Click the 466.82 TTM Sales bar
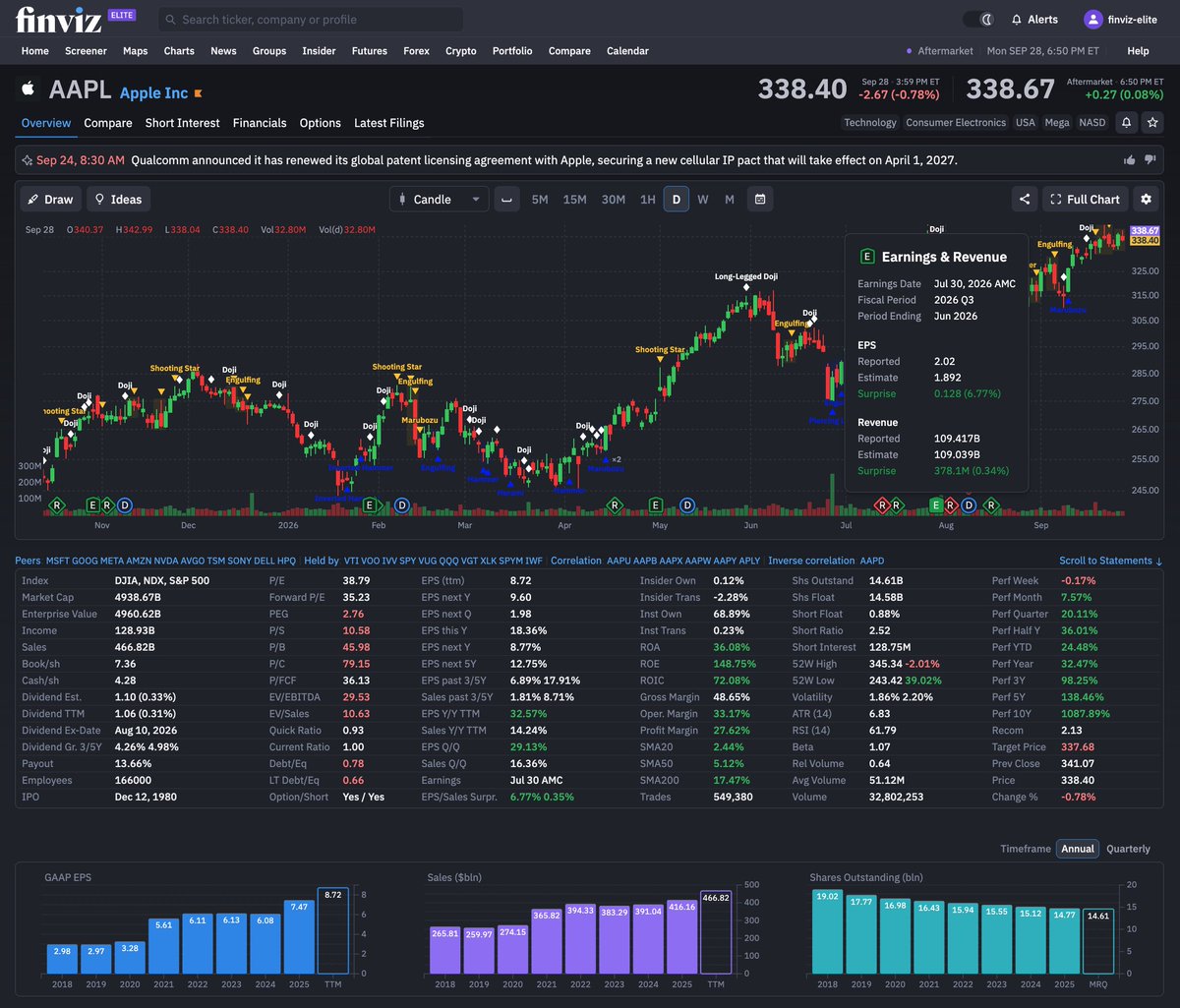The image size is (1180, 1008). 715,931
